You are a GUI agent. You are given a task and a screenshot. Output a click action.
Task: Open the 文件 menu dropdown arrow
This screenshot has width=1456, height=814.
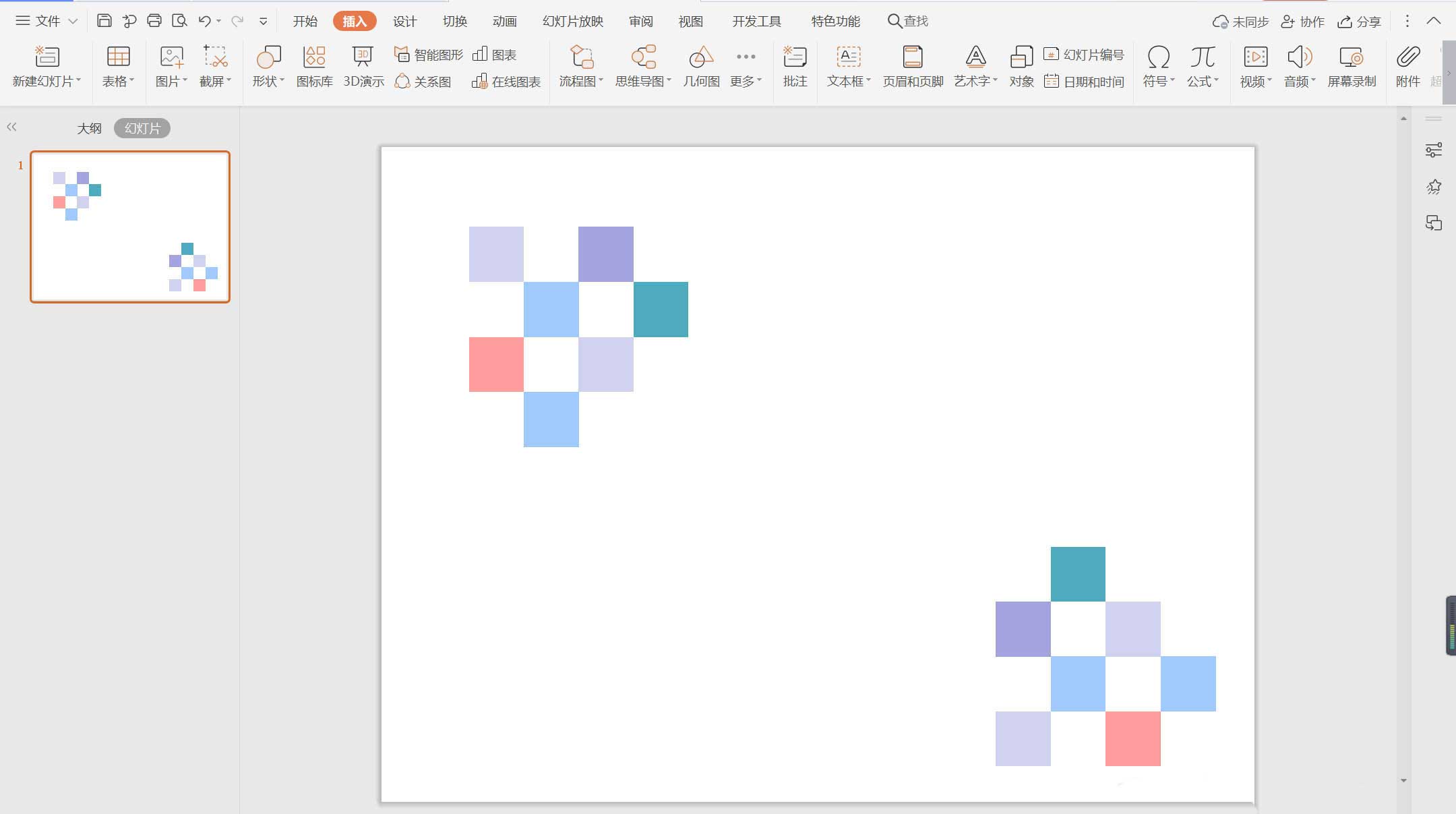[x=73, y=22]
